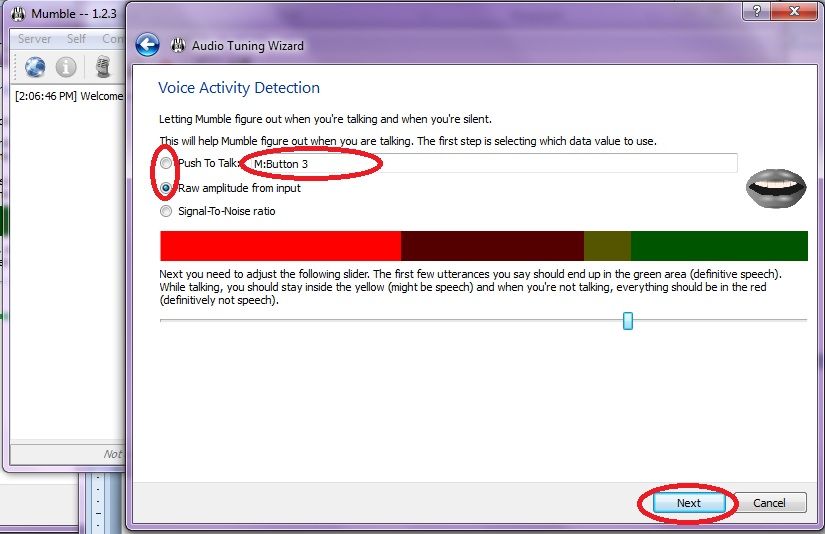Image resolution: width=825 pixels, height=534 pixels.
Task: Click the Mumble icon beside Audio Tuning Wizard
Action: (178, 46)
